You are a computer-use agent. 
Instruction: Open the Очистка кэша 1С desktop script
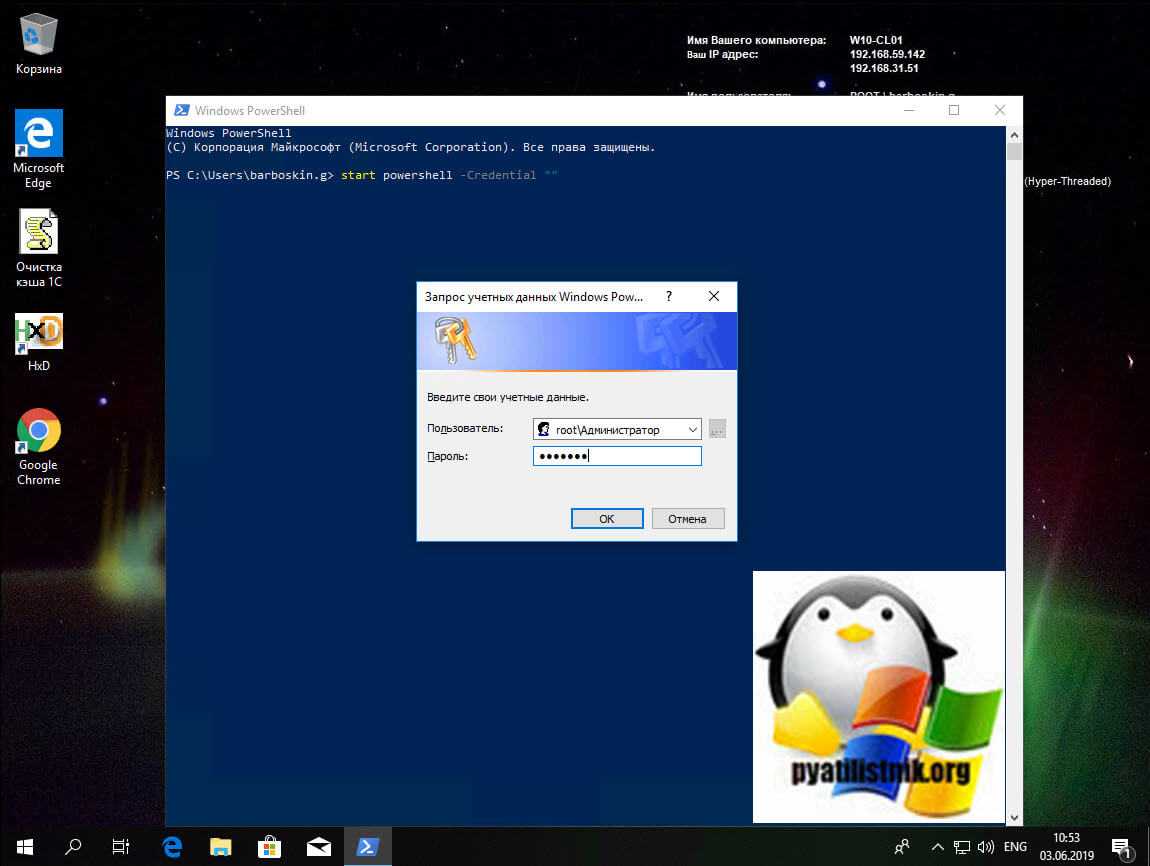38,240
